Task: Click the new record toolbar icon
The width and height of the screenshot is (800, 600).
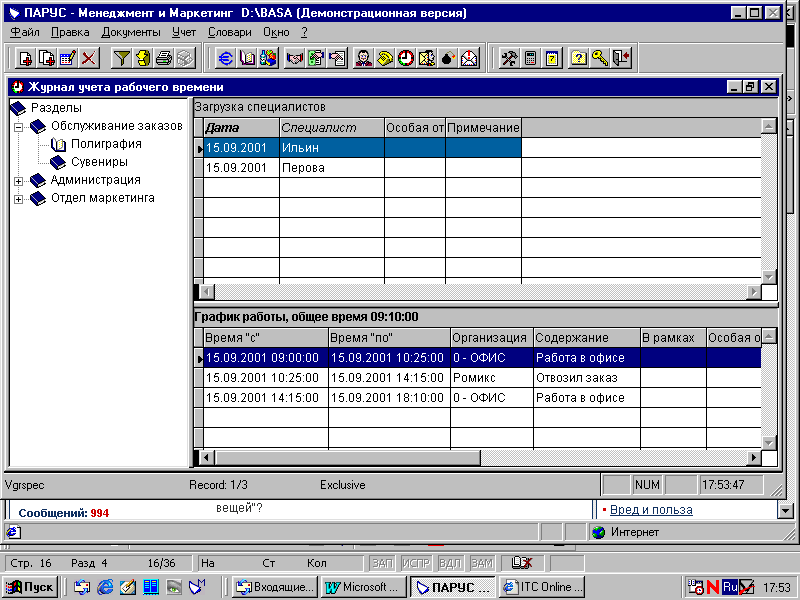Action: click(x=25, y=58)
